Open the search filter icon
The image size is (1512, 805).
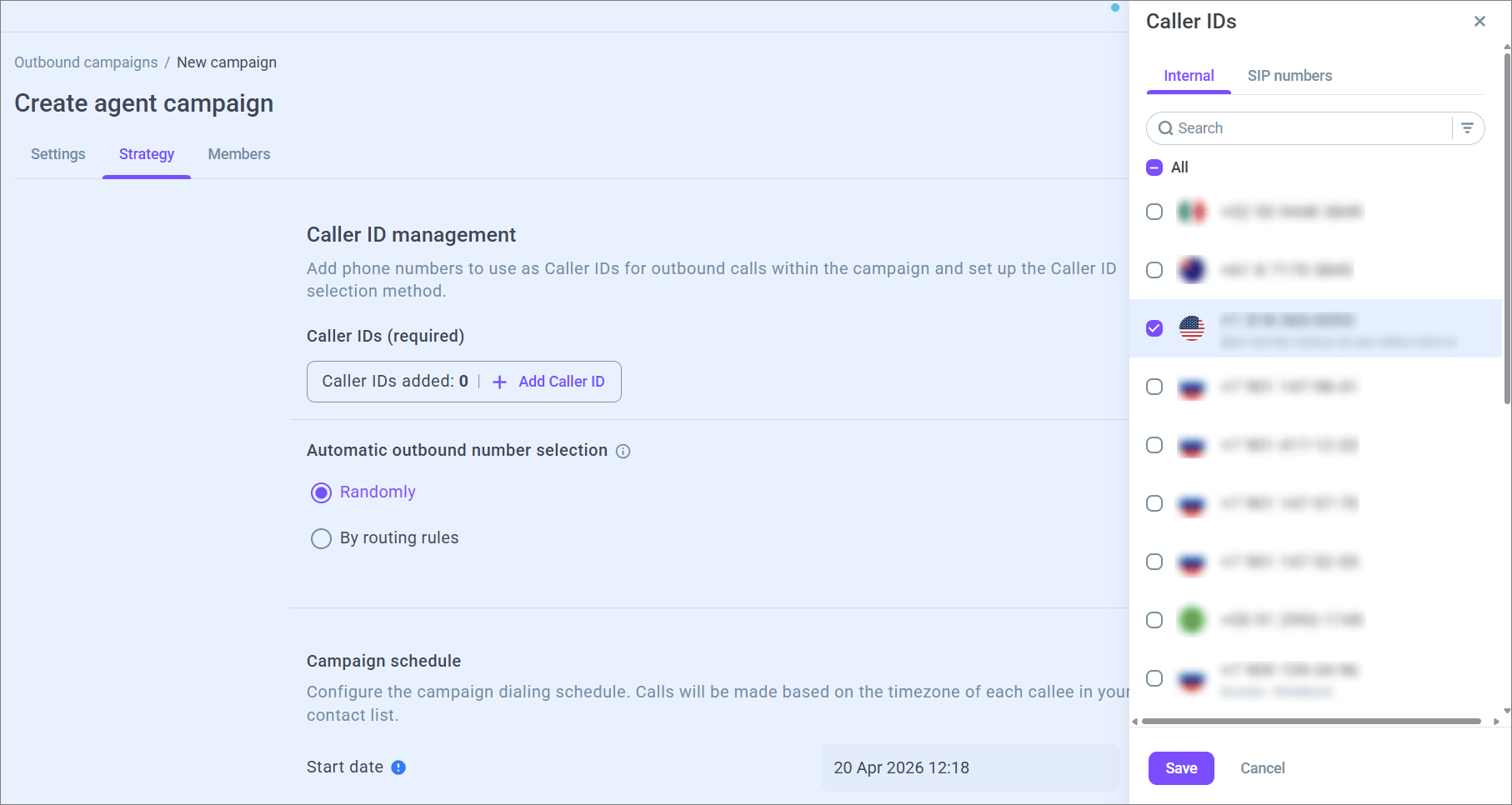click(1467, 128)
